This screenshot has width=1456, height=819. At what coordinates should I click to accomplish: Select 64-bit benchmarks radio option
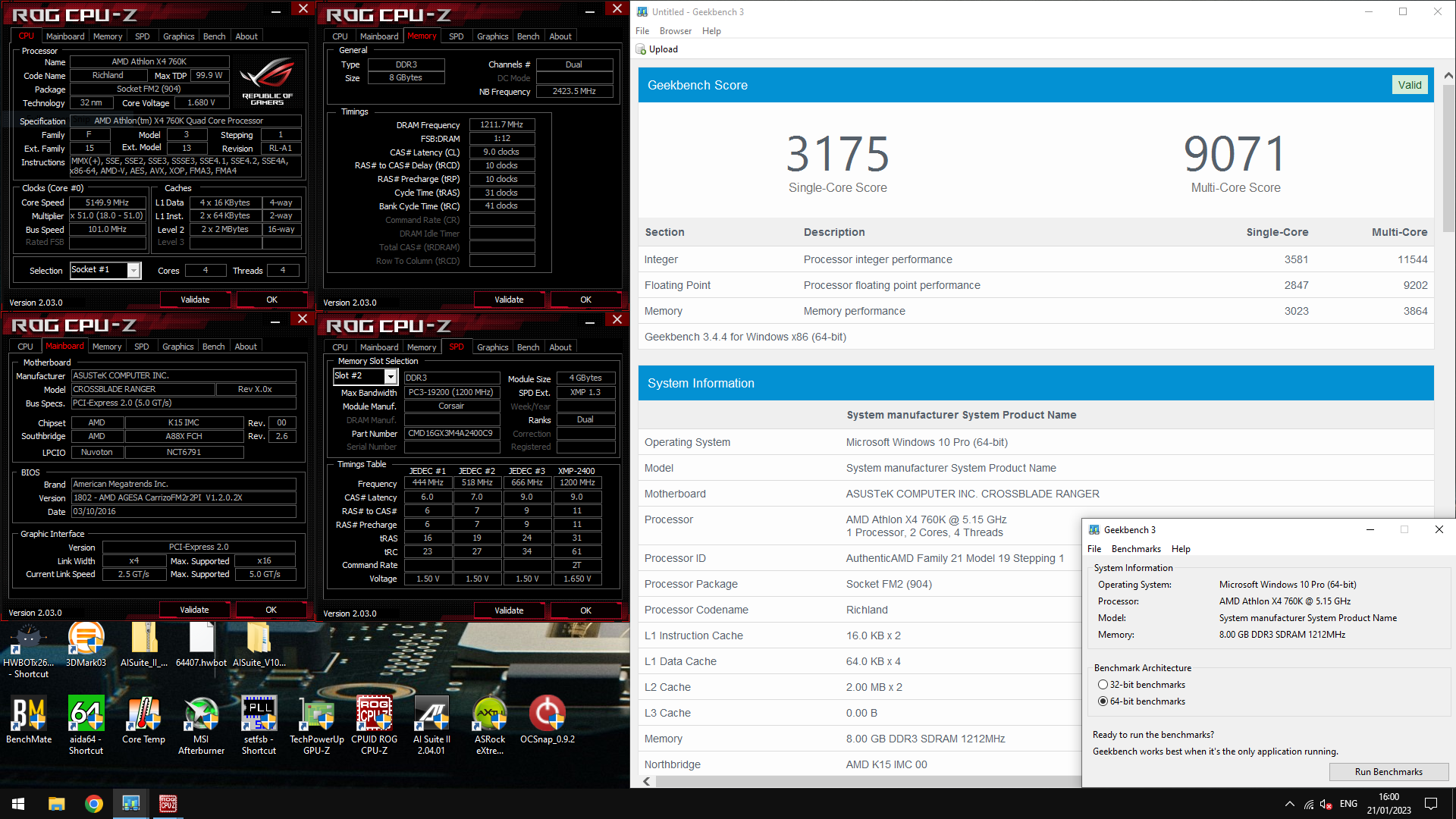point(1103,701)
